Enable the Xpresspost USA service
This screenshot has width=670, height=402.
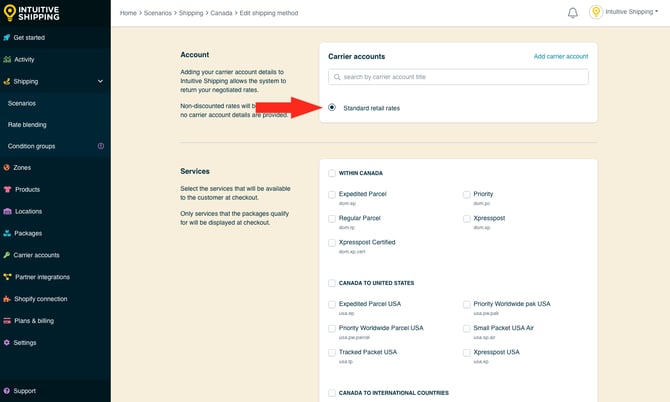tap(467, 352)
